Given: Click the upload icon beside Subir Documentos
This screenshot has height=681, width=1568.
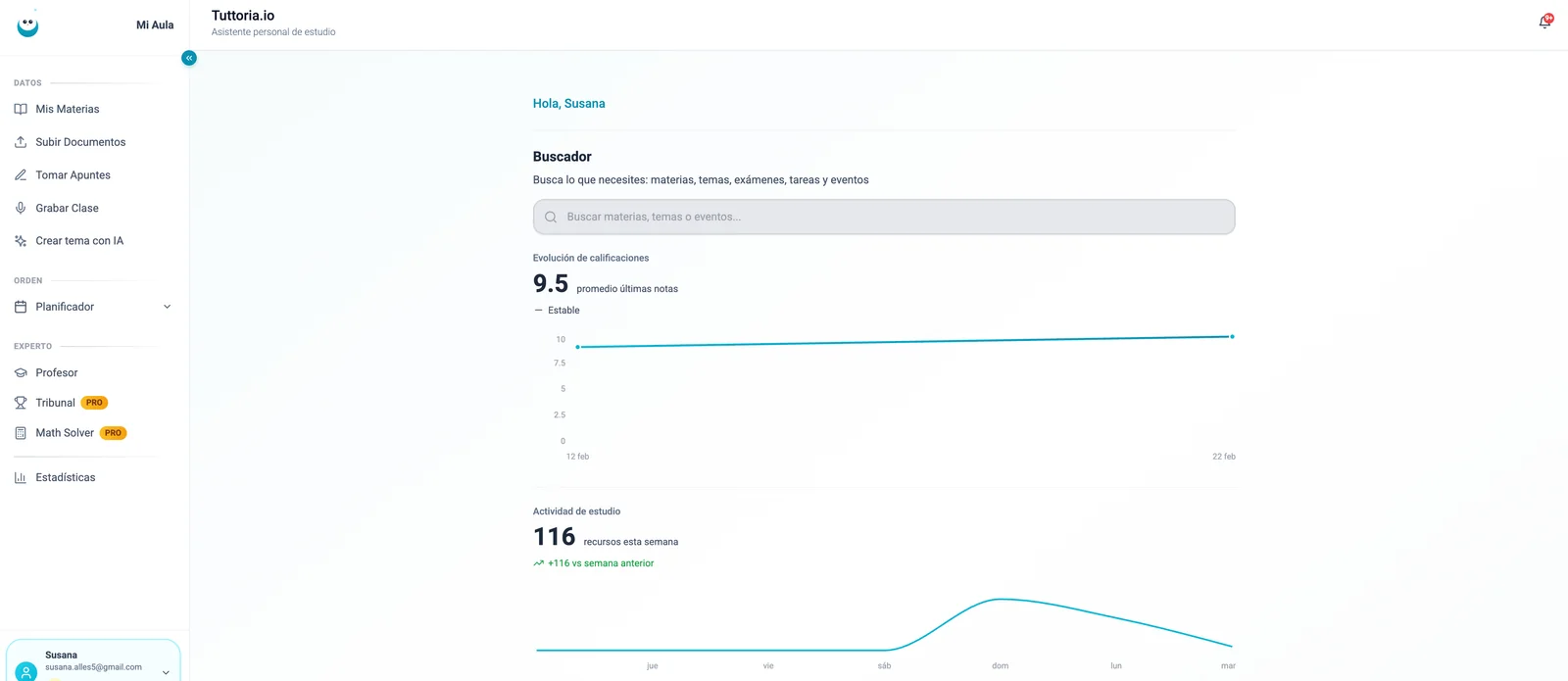Looking at the screenshot, I should 21,142.
